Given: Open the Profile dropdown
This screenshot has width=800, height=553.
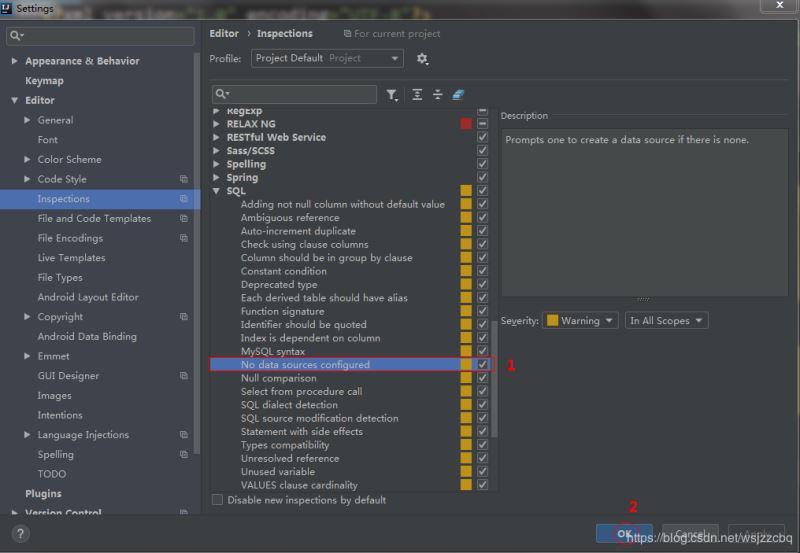Looking at the screenshot, I should tap(327, 58).
